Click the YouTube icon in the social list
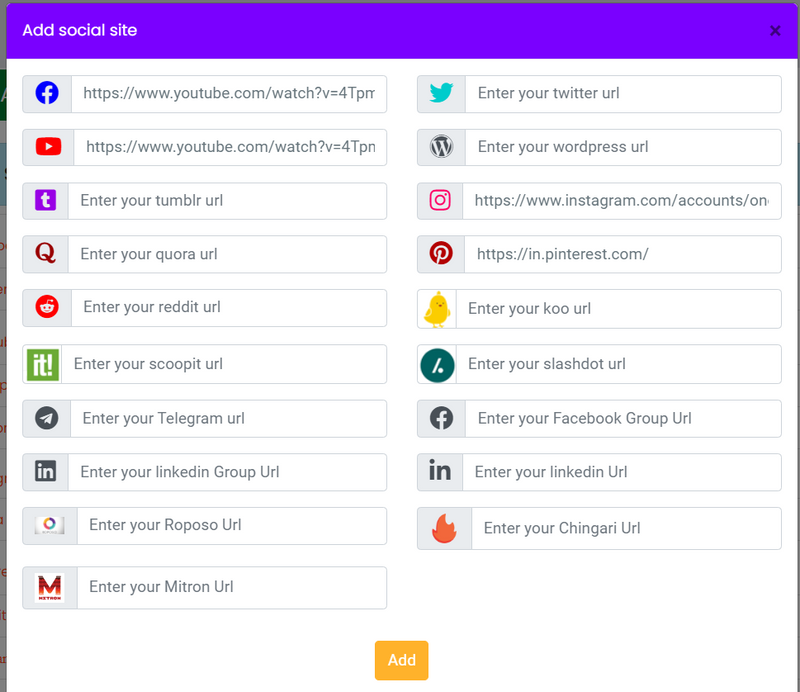Image resolution: width=800 pixels, height=692 pixels. coord(48,146)
